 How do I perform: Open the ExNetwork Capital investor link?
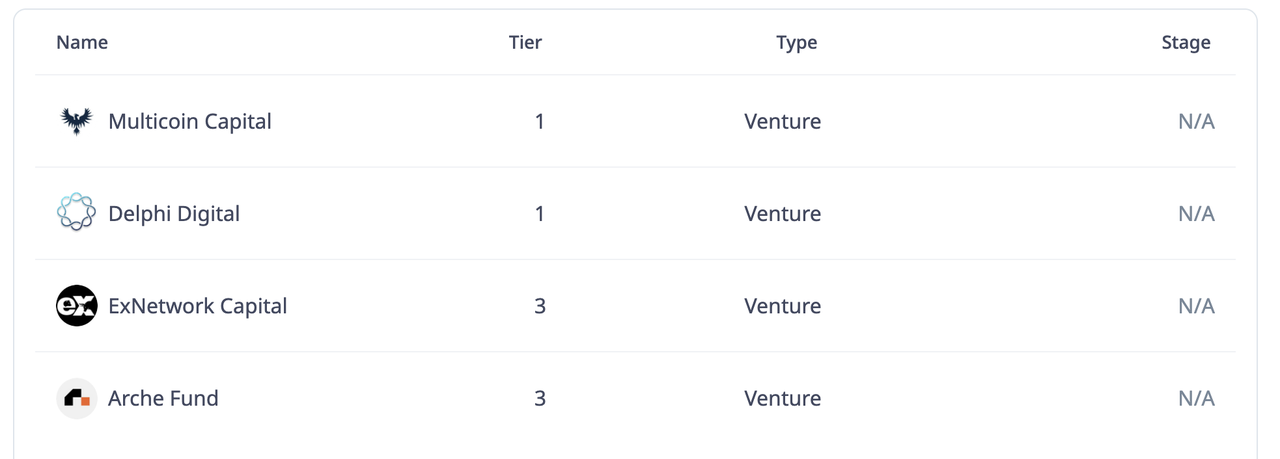pyautogui.click(x=197, y=306)
